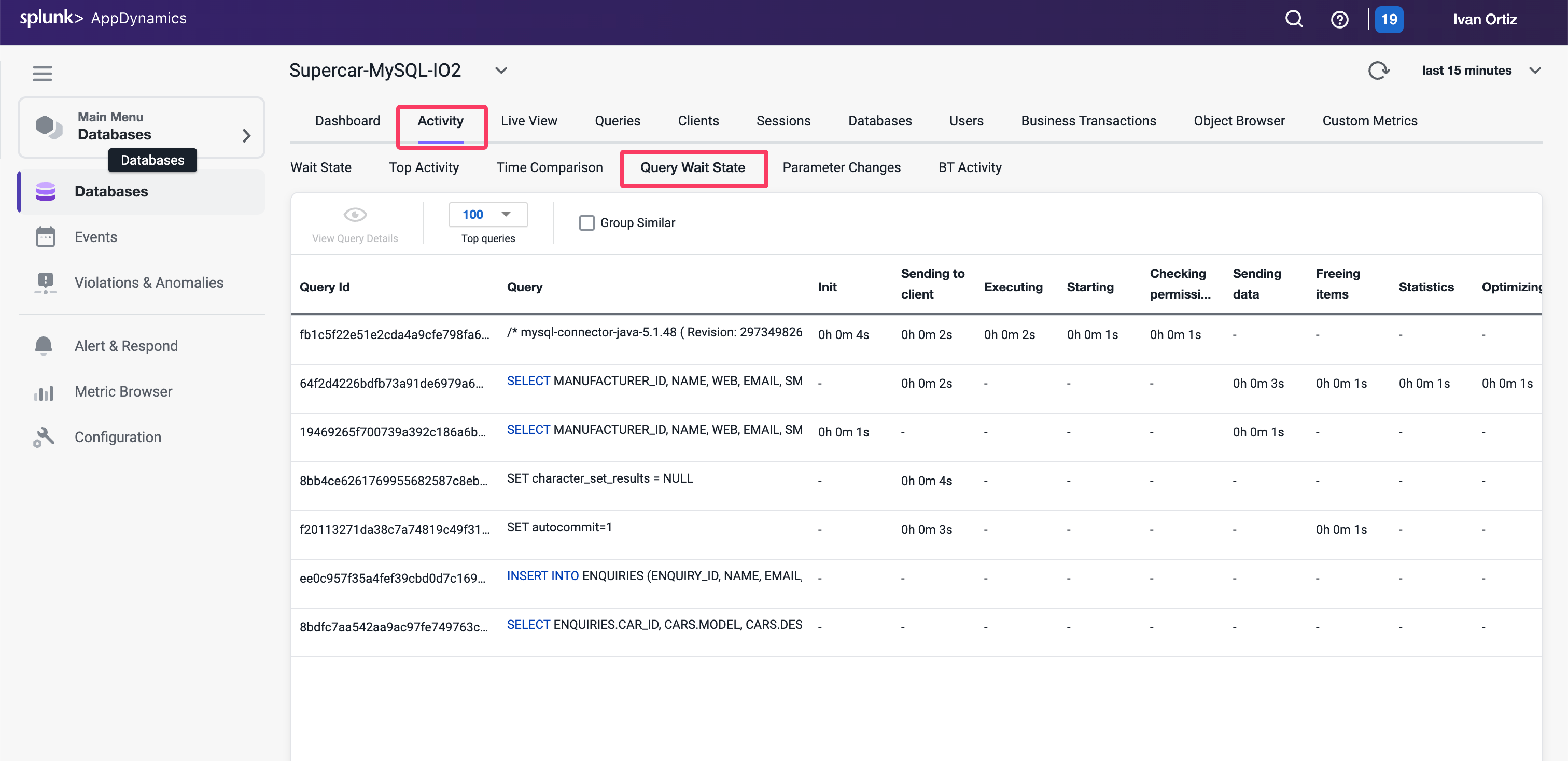
Task: Open Events from the sidebar
Action: click(45, 236)
